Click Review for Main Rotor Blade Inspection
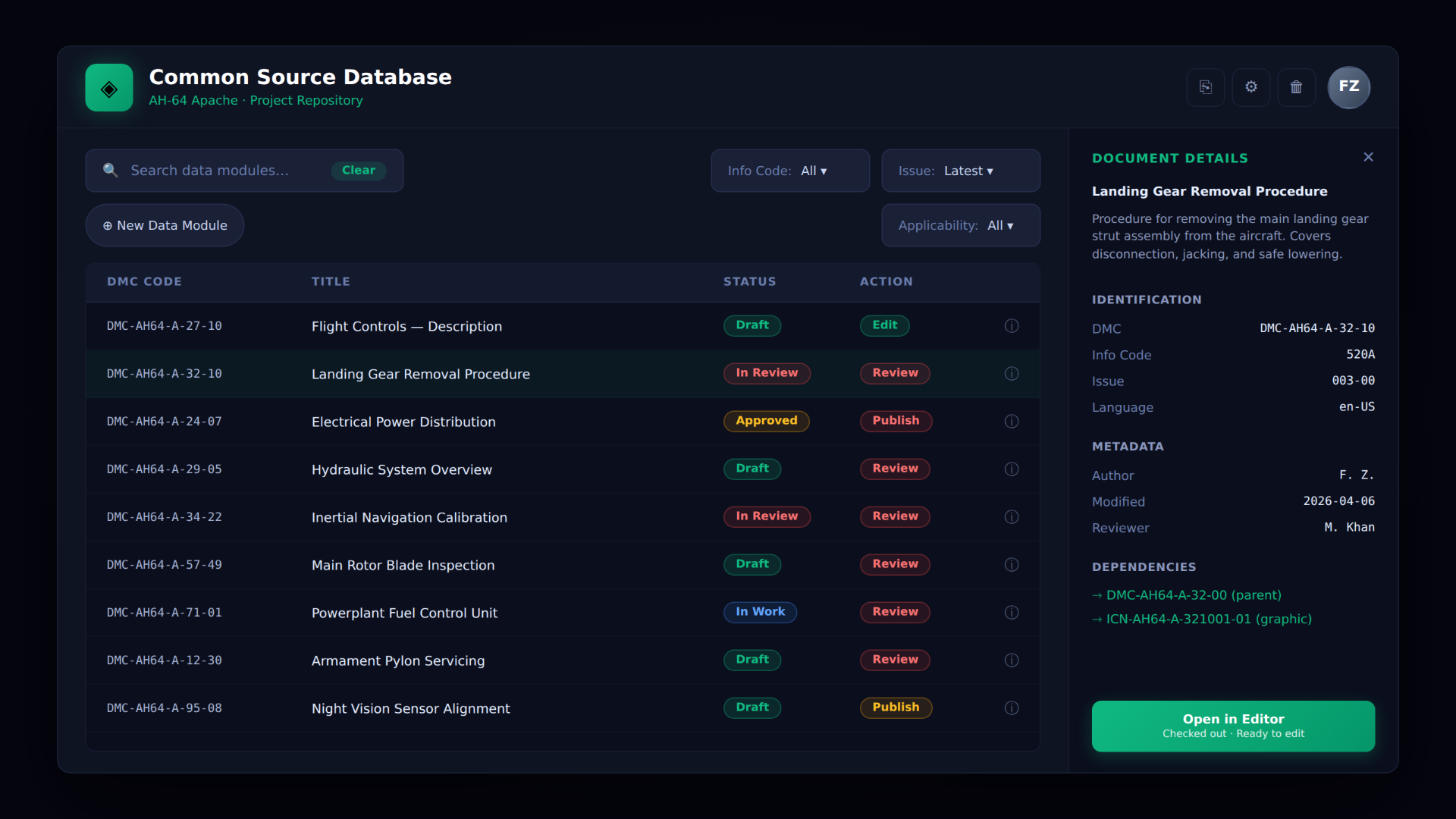 coord(895,564)
